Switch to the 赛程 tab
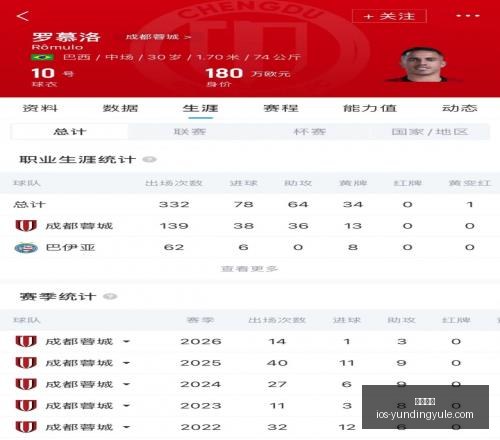The width and height of the screenshot is (500, 440). [x=281, y=108]
